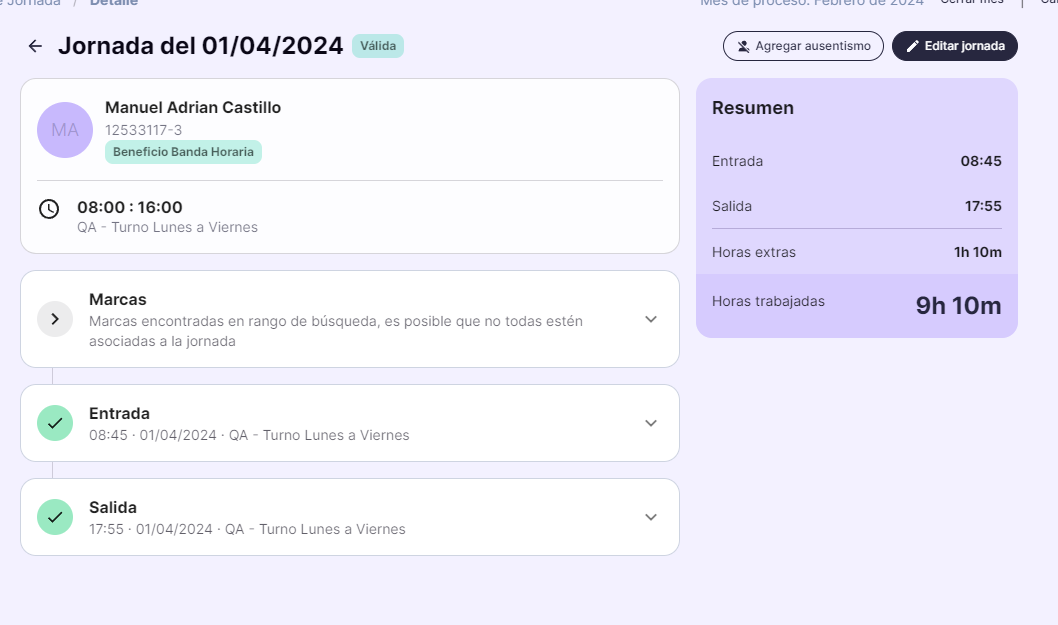This screenshot has height=625, width=1058.
Task: Go back using the left arrow icon
Action: [x=35, y=46]
